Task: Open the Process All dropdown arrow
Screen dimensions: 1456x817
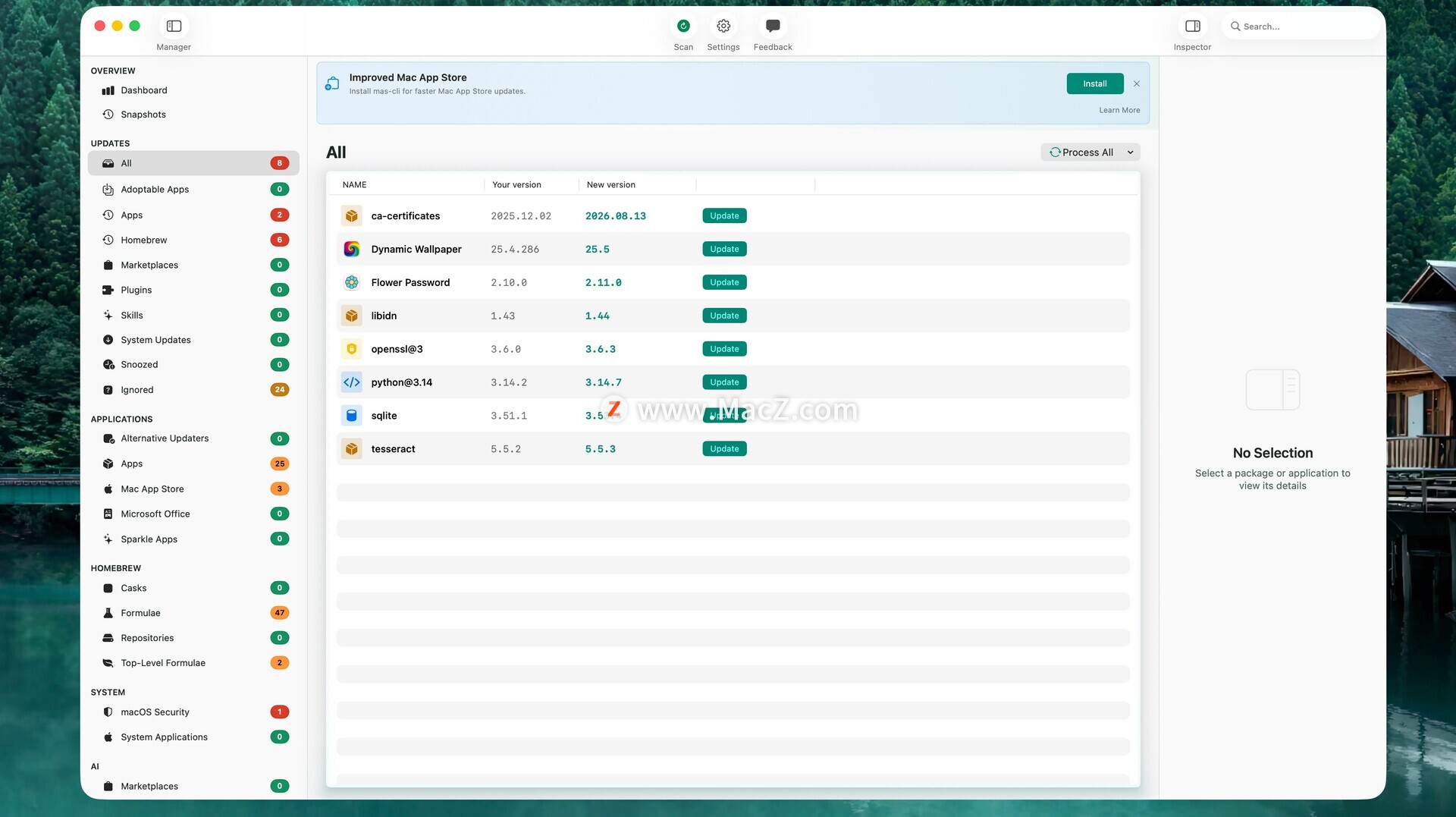Action: pos(1130,152)
